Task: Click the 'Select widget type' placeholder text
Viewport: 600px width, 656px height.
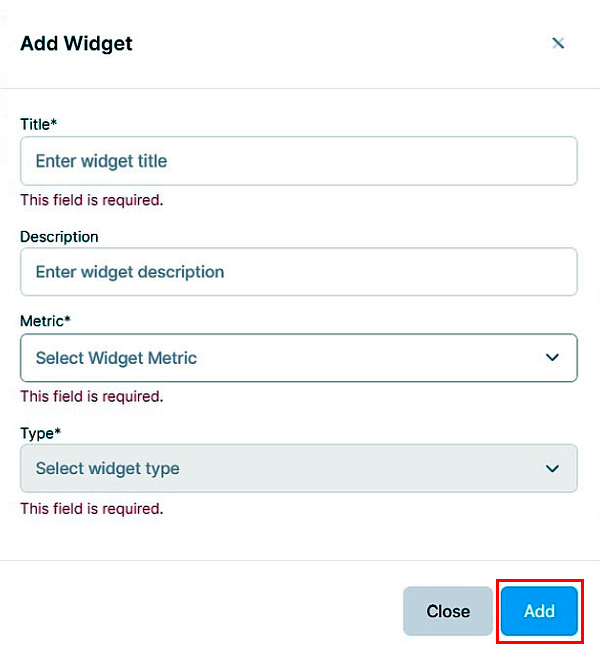Action: [107, 468]
